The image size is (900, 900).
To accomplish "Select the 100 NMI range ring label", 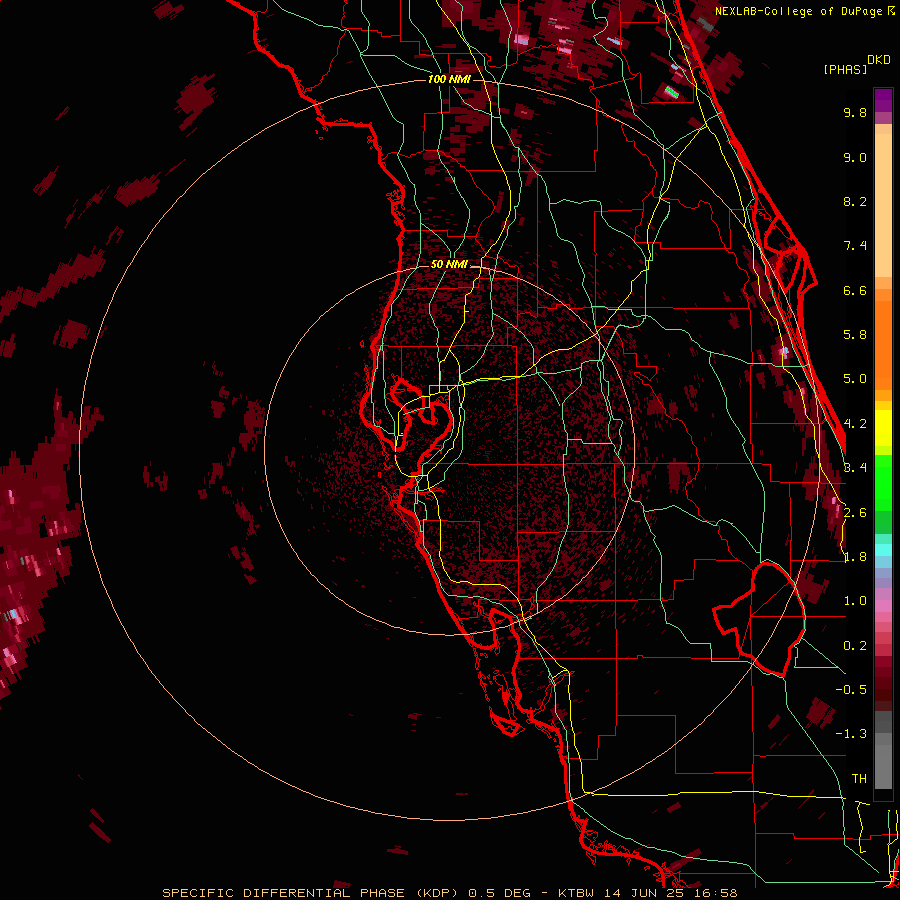I will [x=449, y=79].
